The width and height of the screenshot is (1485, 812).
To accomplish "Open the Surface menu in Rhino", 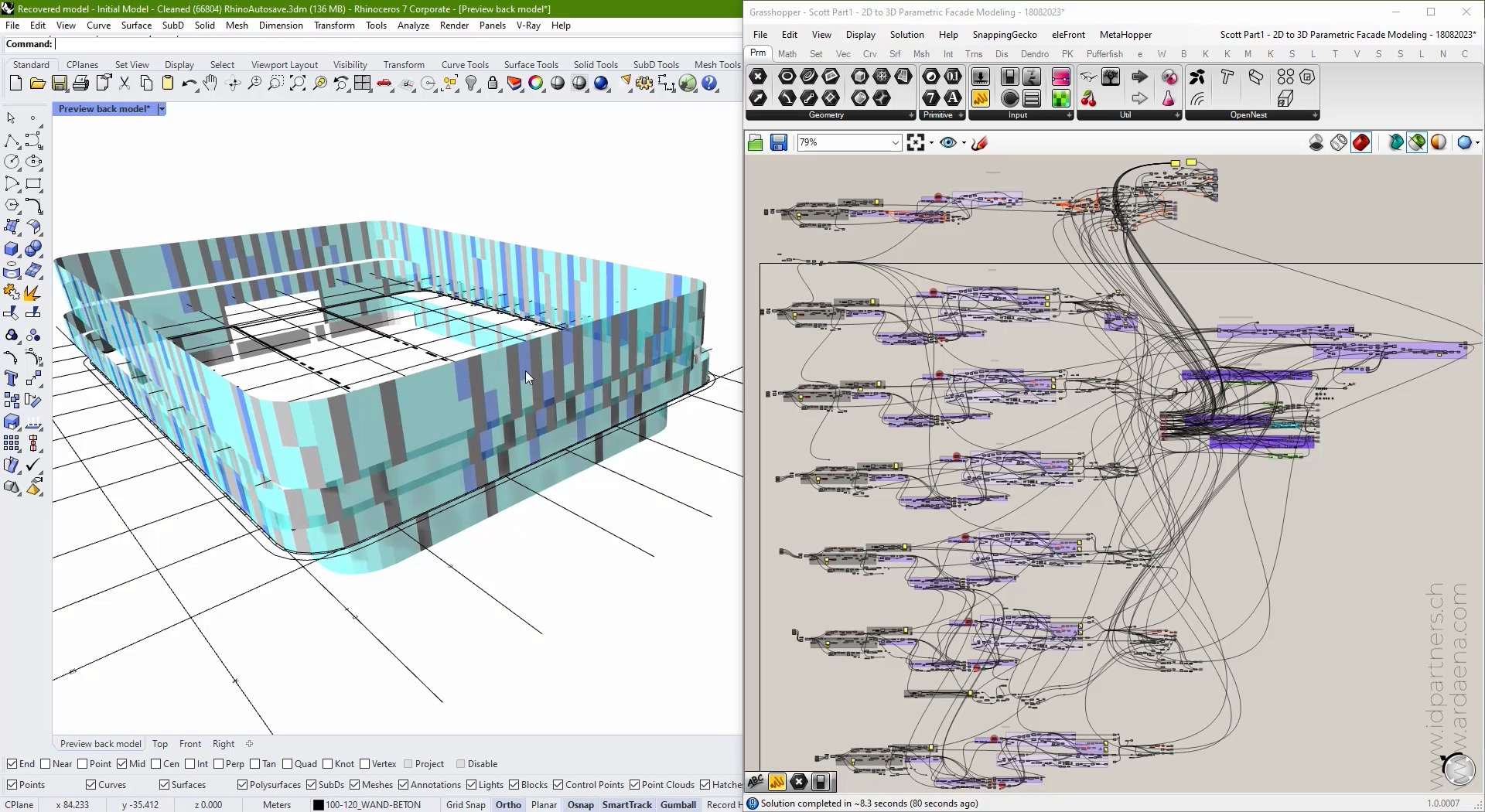I will pos(136,26).
